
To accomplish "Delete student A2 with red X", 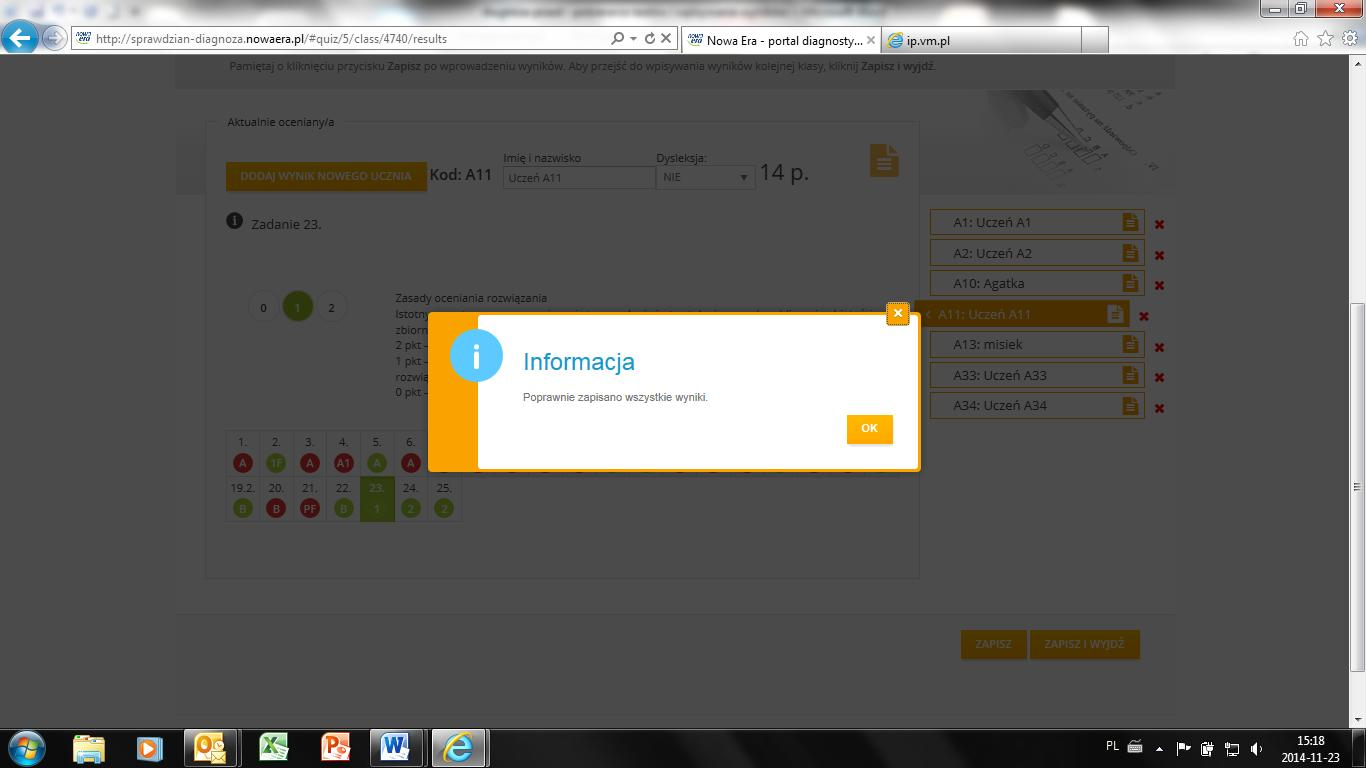I will click(x=1159, y=255).
